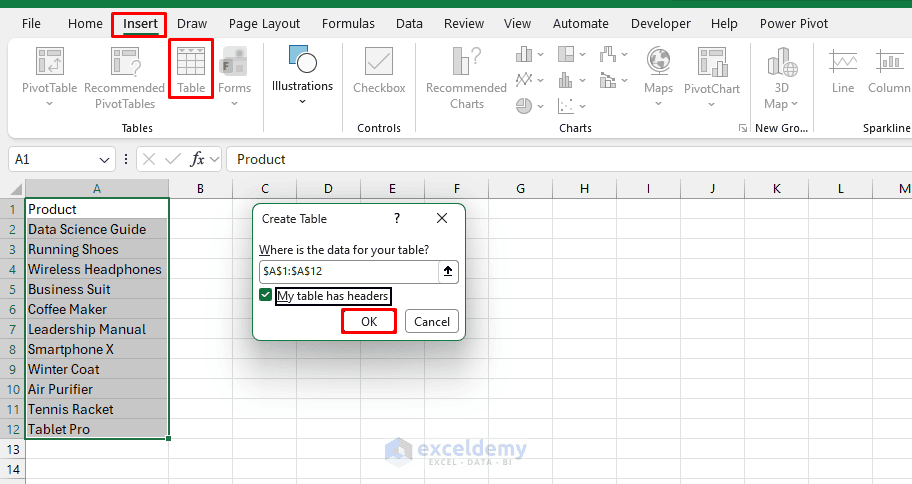The height and width of the screenshot is (484, 912).
Task: Select cell Smartphone X
Action: 97,350
